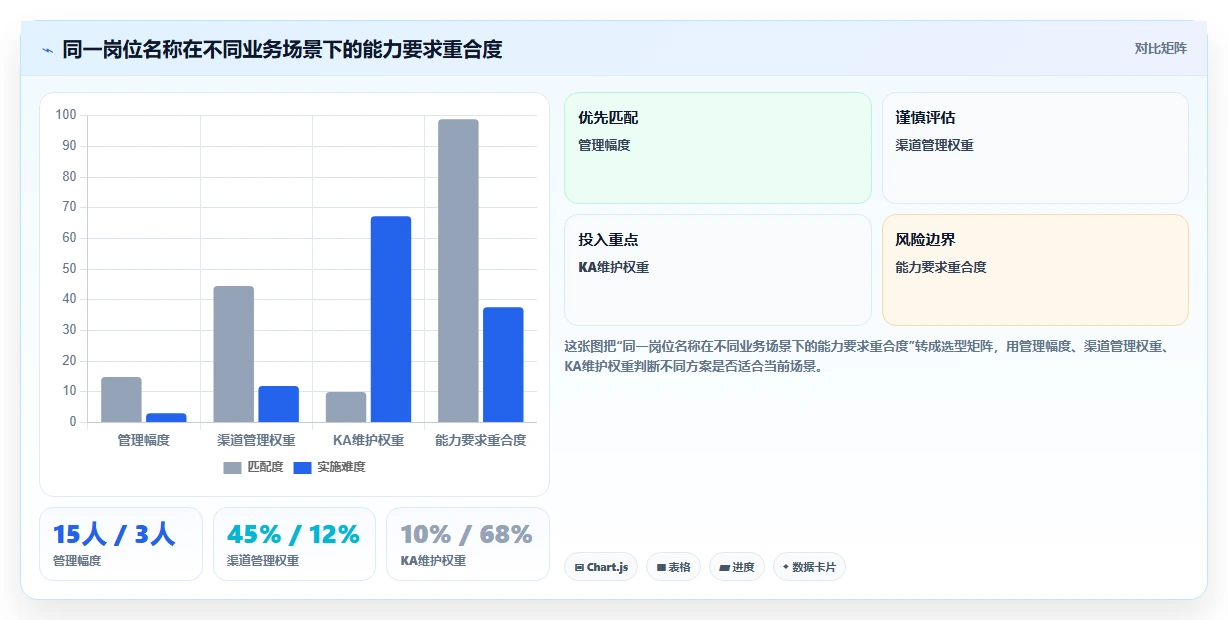Toggle the 匹配度 legend entry

coord(254,467)
